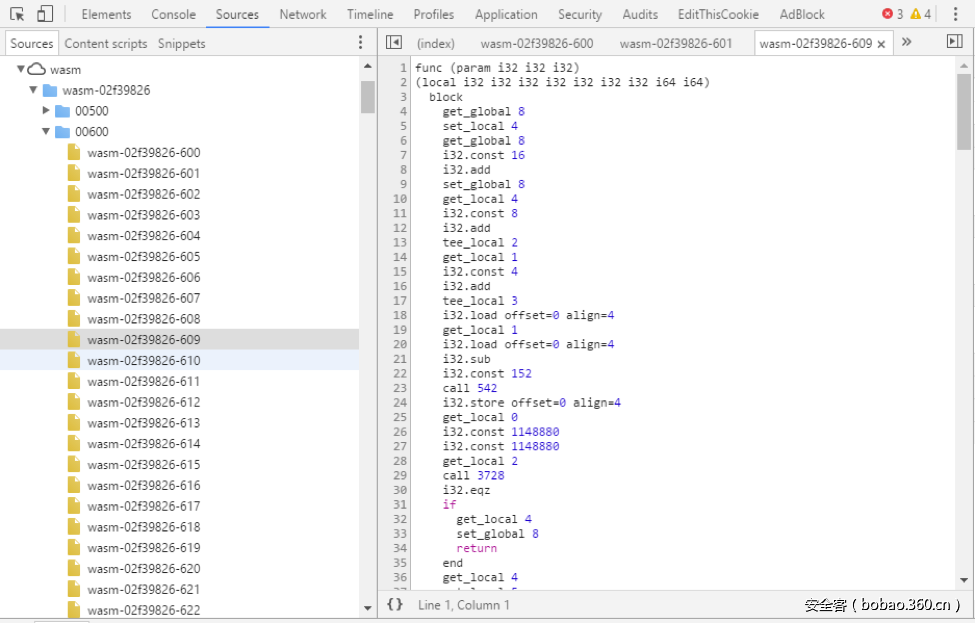This screenshot has width=975, height=623.
Task: Open the DevTools three-dot menu
Action: pos(957,14)
